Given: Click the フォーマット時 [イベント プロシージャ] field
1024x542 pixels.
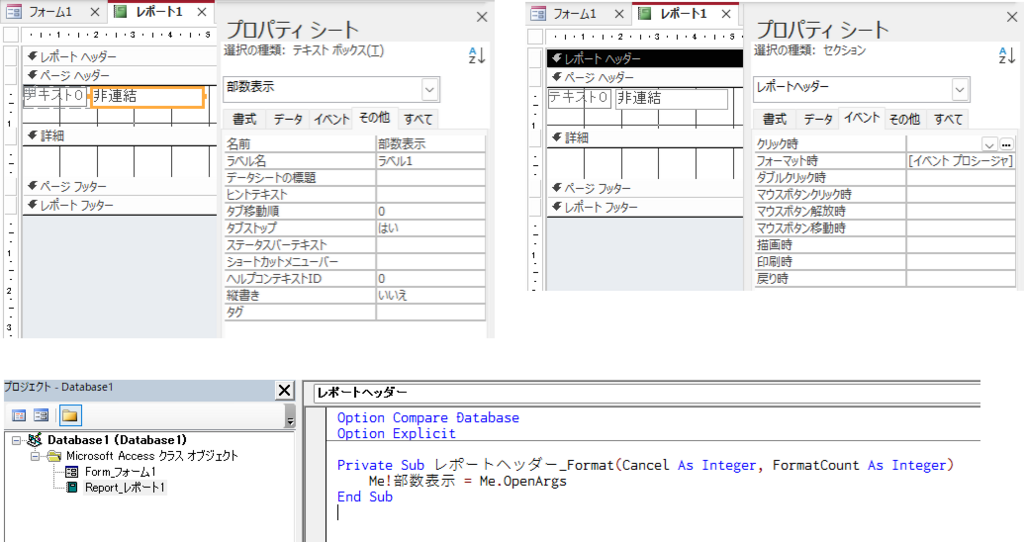Looking at the screenshot, I should [960, 161].
